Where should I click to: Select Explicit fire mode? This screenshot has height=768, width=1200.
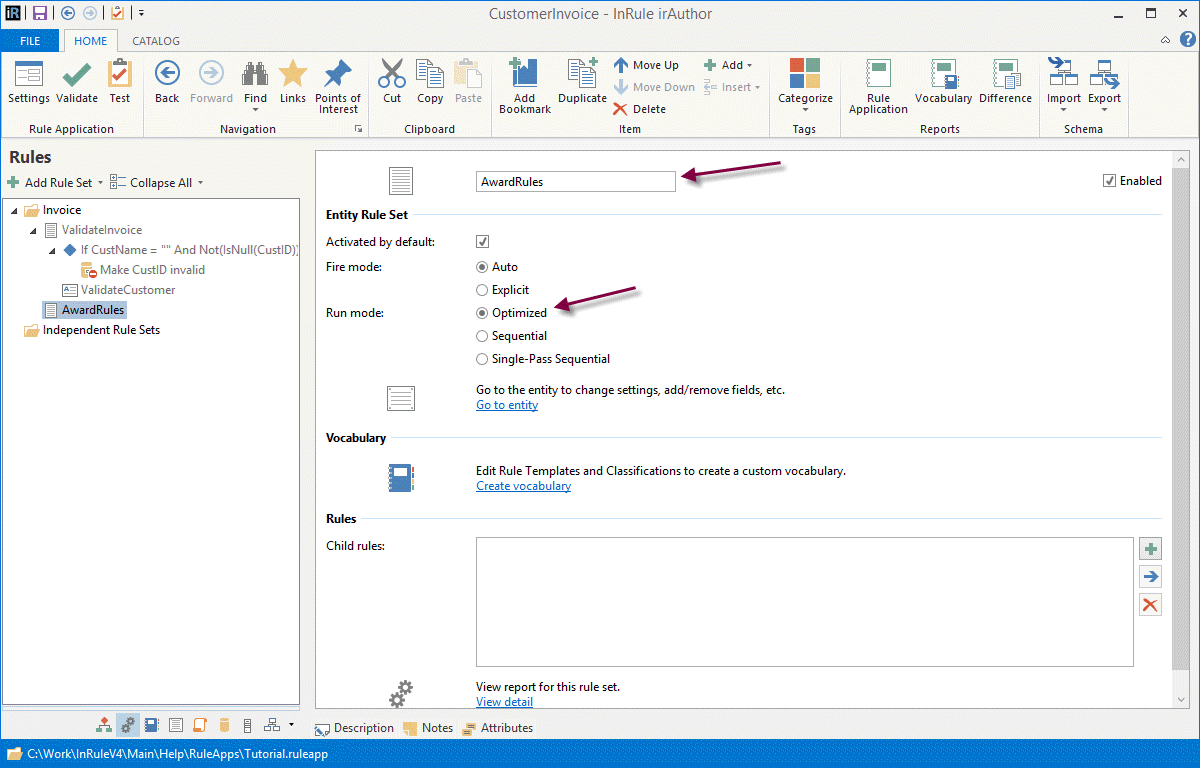pyautogui.click(x=482, y=290)
